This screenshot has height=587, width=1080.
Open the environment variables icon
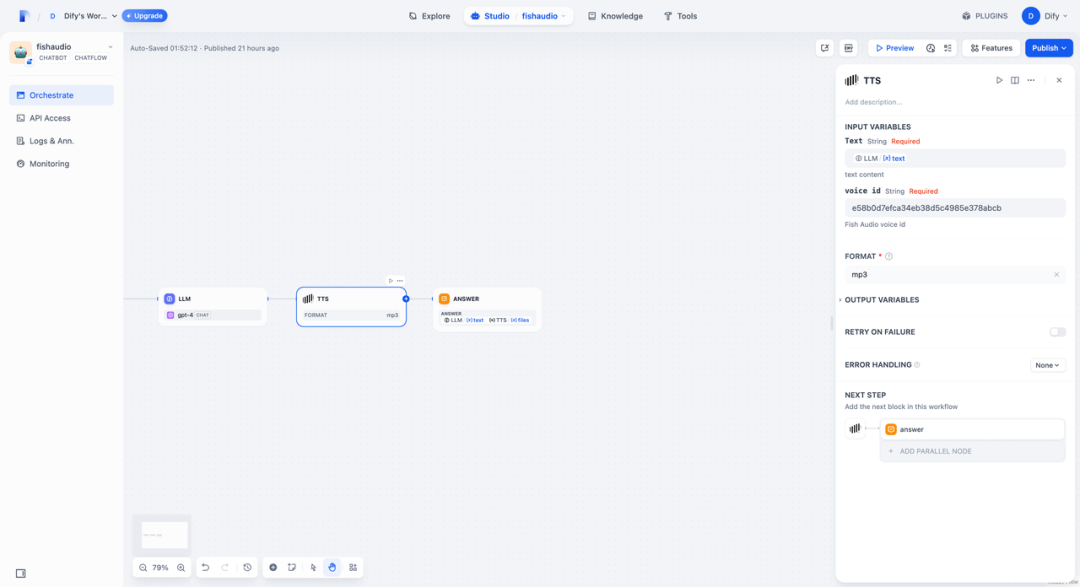[x=849, y=48]
